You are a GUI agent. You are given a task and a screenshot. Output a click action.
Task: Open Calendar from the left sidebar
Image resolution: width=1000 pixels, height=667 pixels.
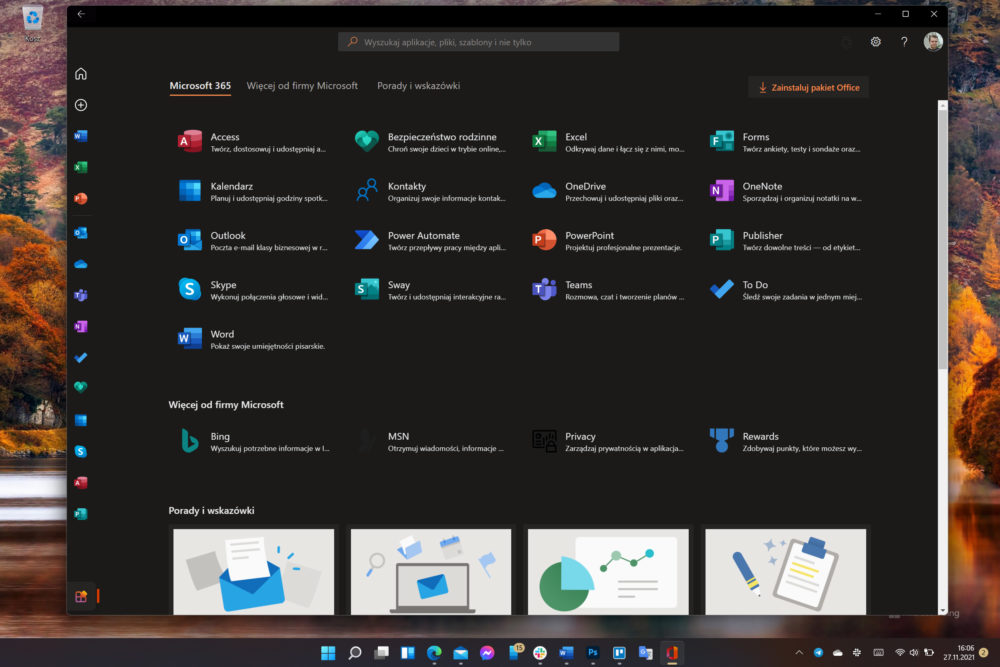tap(81, 420)
